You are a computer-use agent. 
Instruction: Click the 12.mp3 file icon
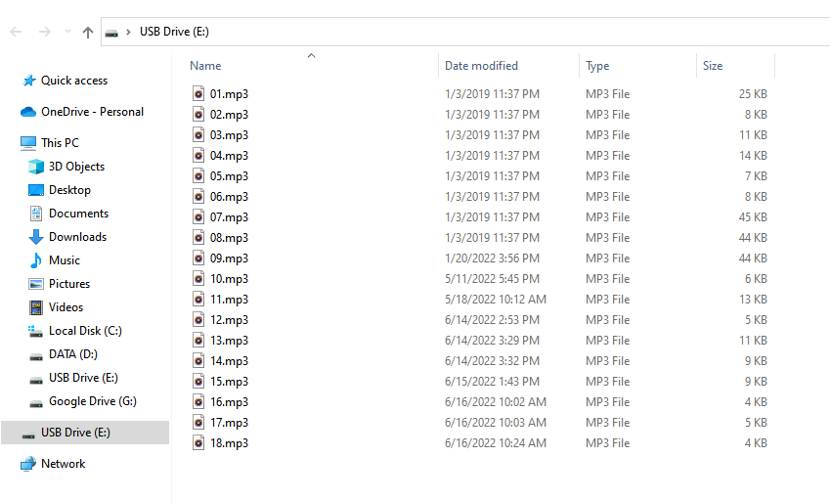[x=198, y=320]
